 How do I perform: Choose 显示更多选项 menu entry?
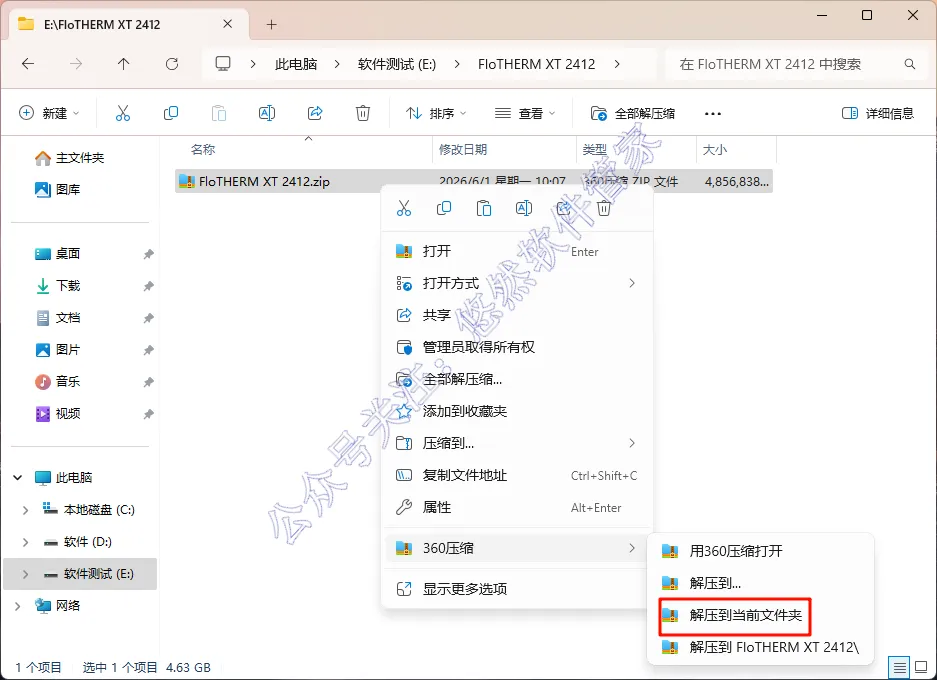tap(517, 589)
